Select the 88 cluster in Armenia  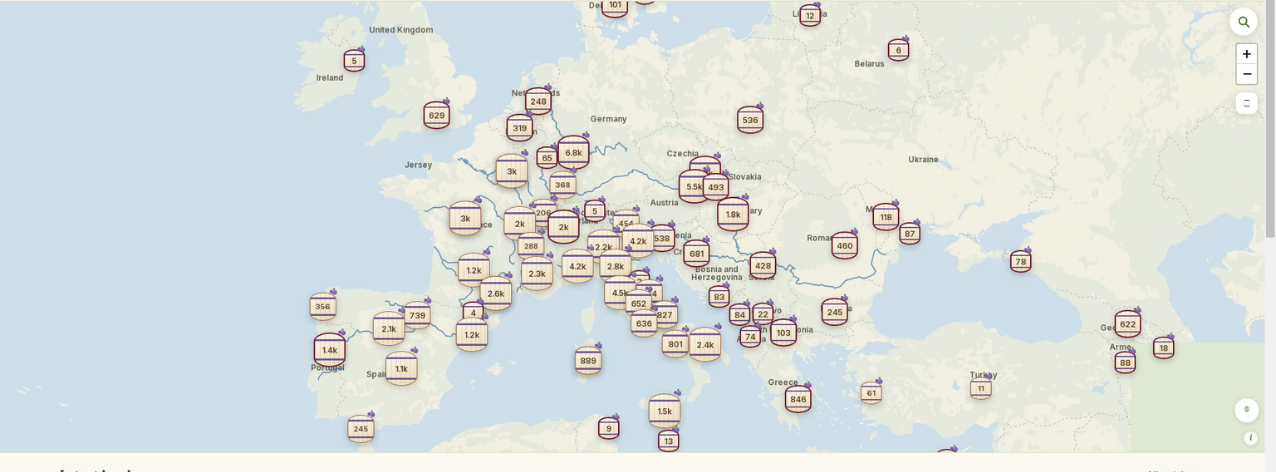click(x=1125, y=362)
